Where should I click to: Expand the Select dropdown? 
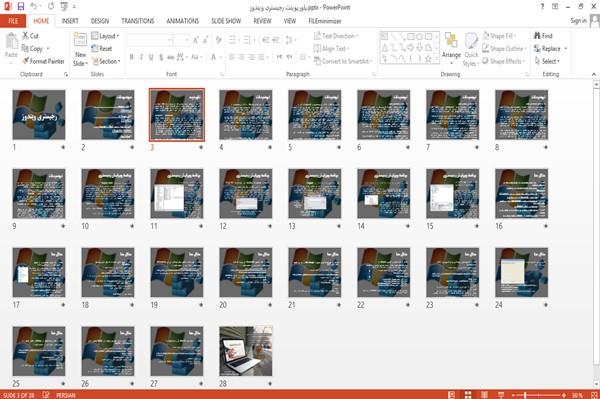[x=547, y=61]
